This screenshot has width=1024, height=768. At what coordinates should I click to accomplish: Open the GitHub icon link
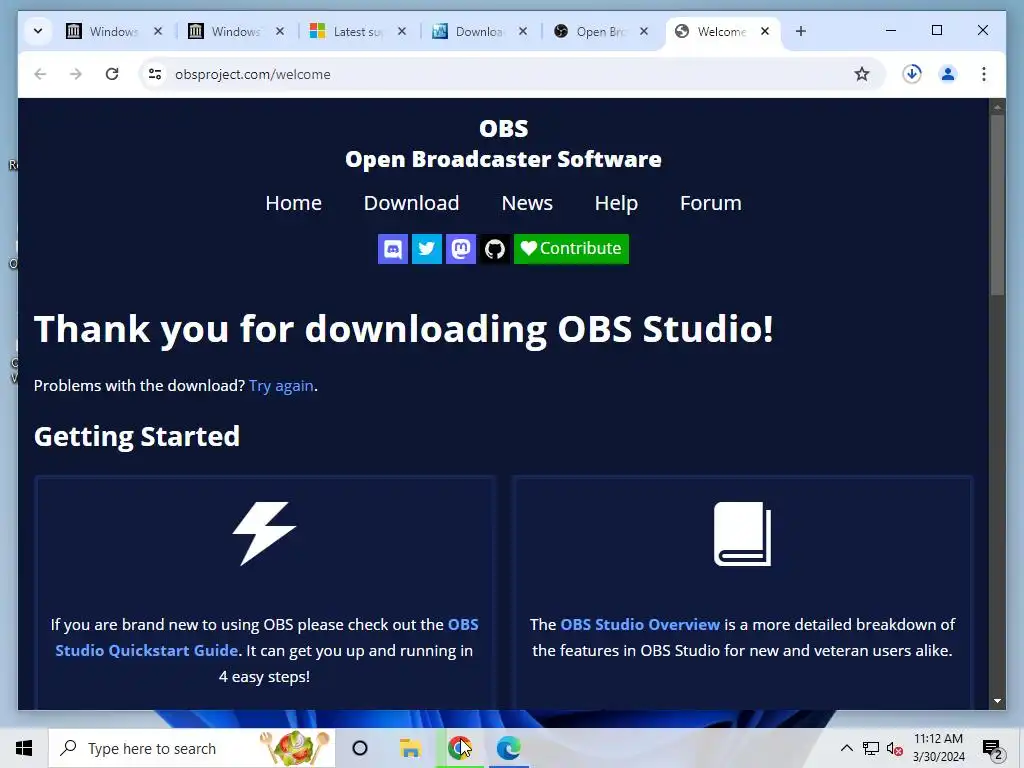click(x=494, y=249)
